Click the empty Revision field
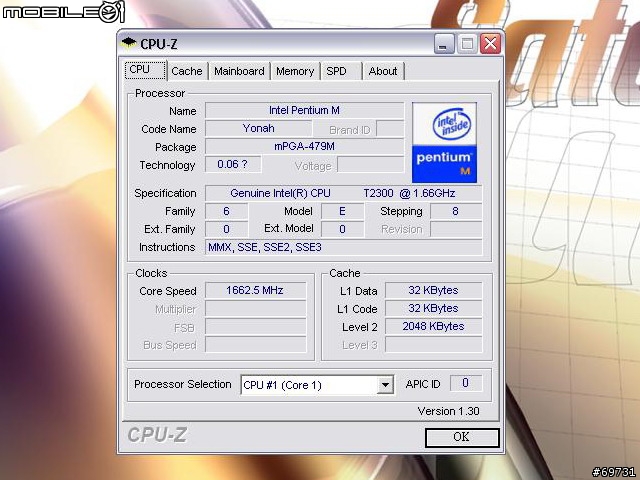Screen dimensions: 640x480 (x=456, y=229)
